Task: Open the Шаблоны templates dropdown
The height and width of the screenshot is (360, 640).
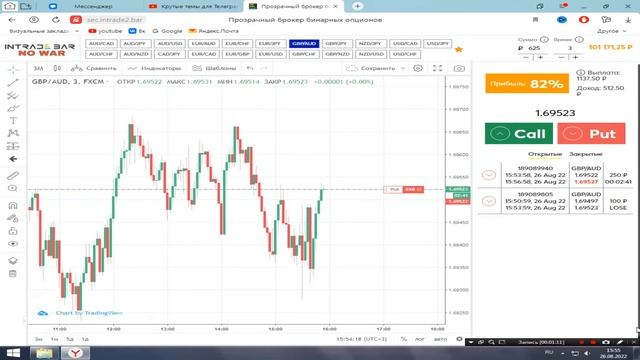Action: [x=214, y=68]
